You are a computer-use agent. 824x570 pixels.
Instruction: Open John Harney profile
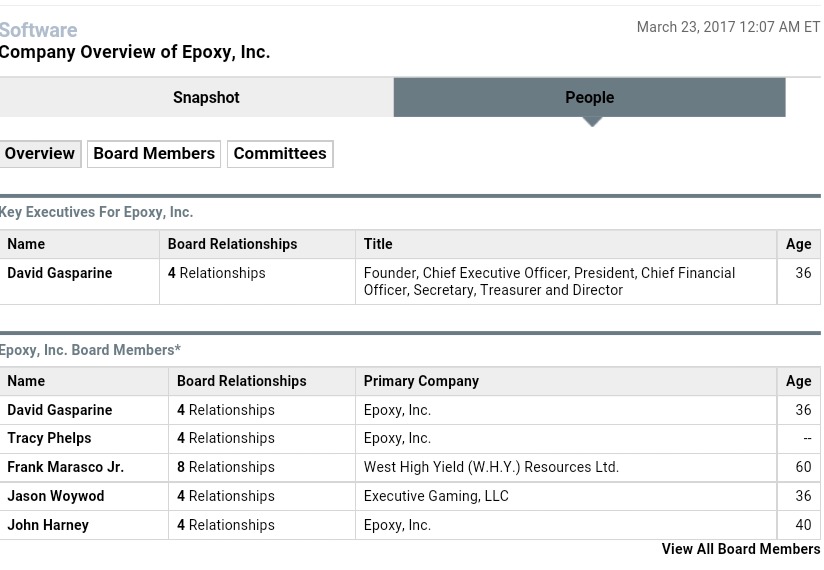pos(48,525)
